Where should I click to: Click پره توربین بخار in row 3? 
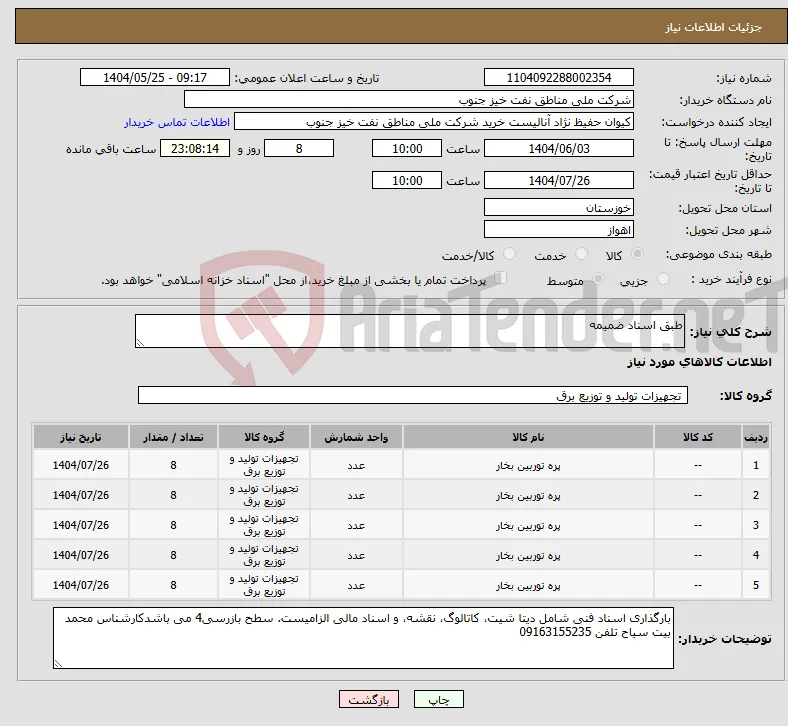pos(528,526)
